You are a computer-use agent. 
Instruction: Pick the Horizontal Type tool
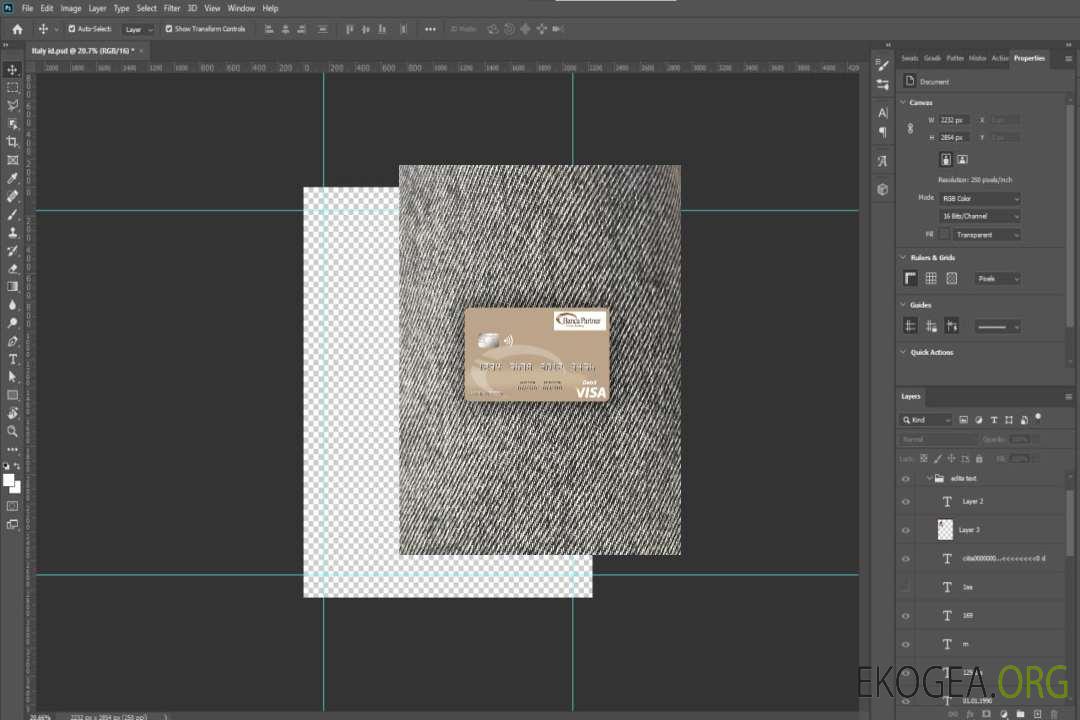pyautogui.click(x=13, y=359)
